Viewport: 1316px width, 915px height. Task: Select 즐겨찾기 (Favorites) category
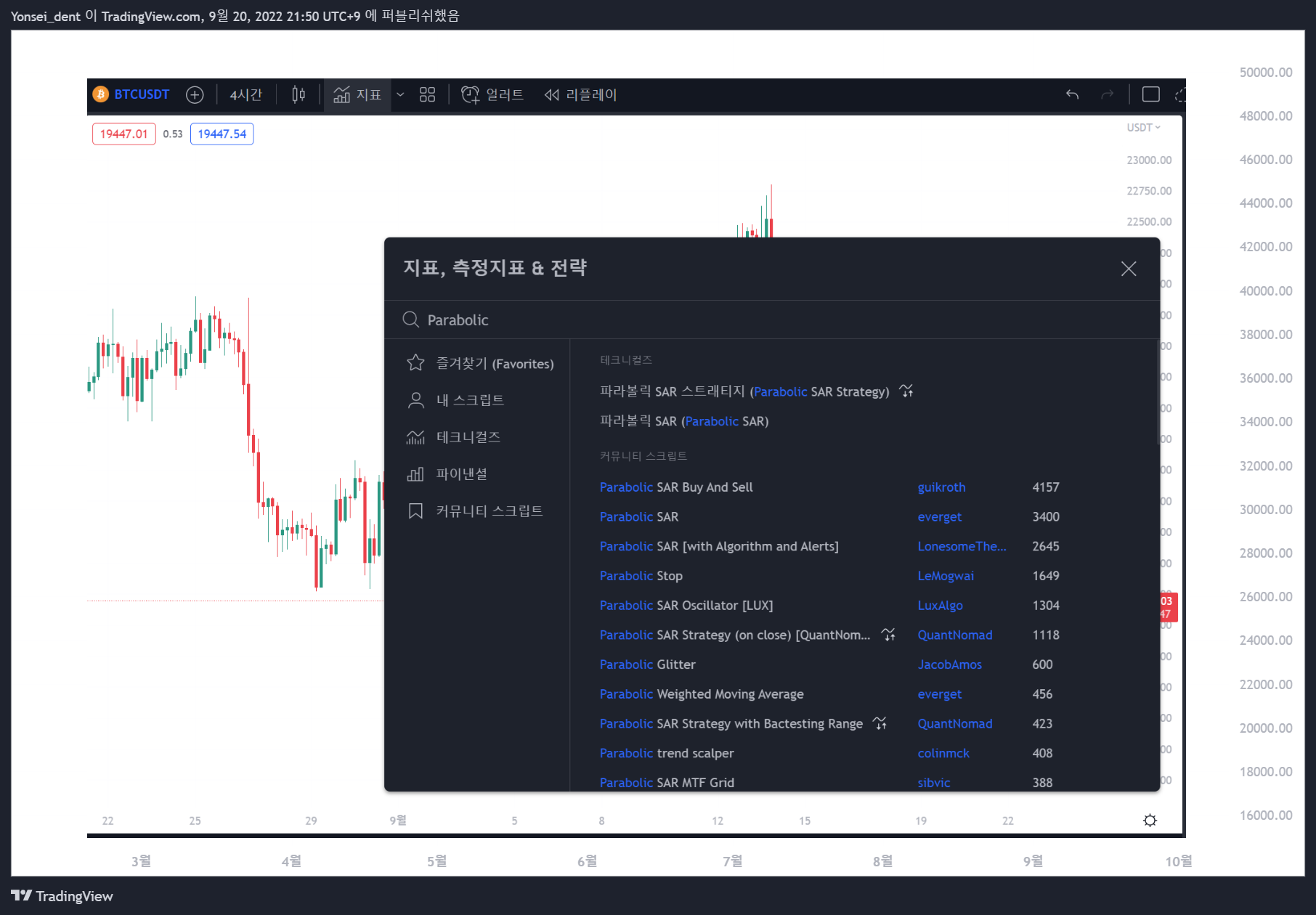[479, 363]
